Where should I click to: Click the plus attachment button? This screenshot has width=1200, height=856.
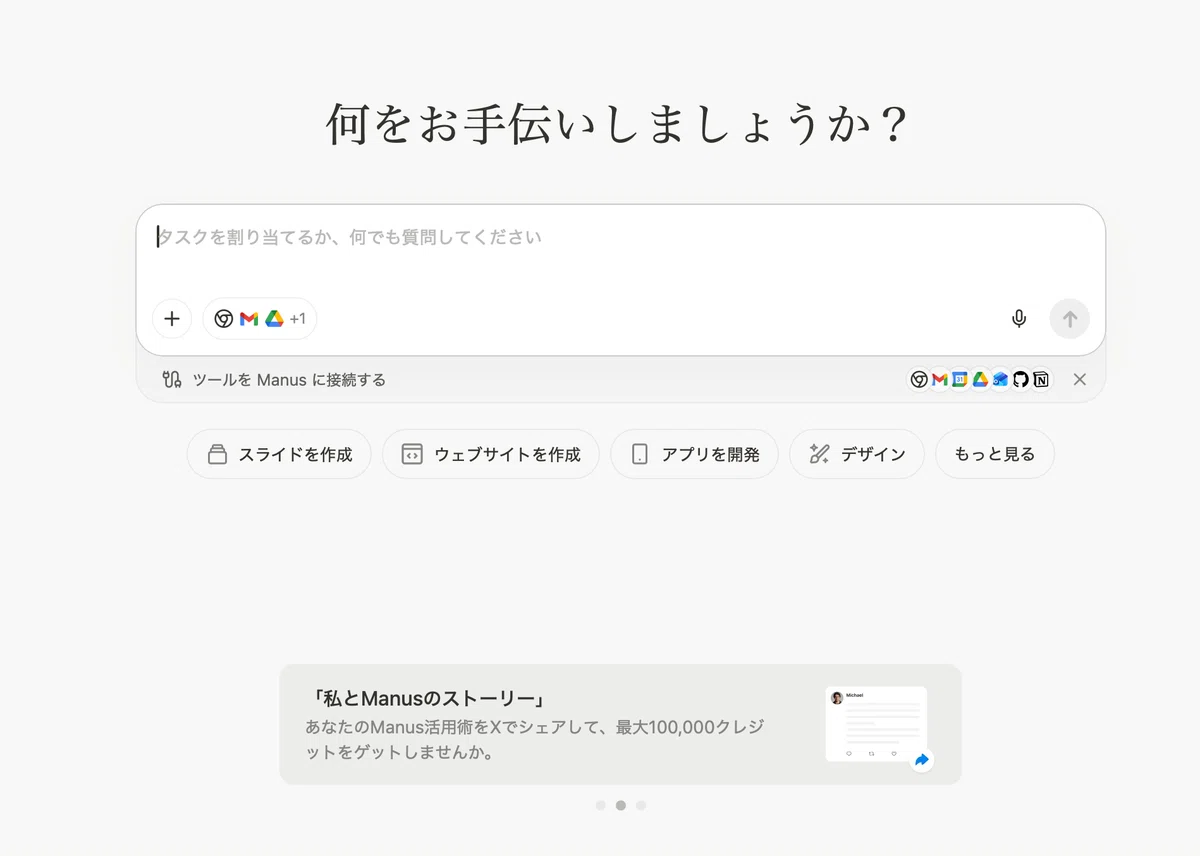click(x=172, y=319)
